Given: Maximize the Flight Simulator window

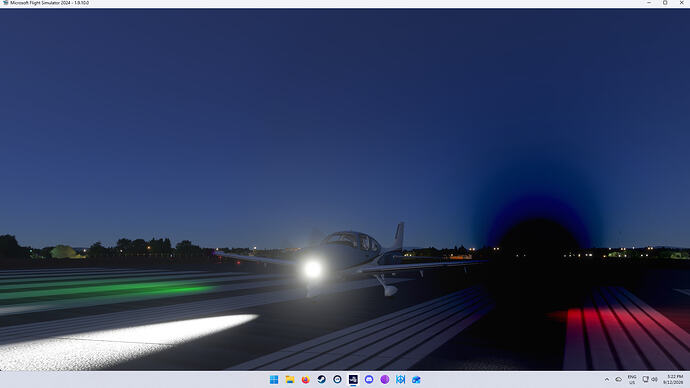Looking at the screenshot, I should tap(665, 3).
